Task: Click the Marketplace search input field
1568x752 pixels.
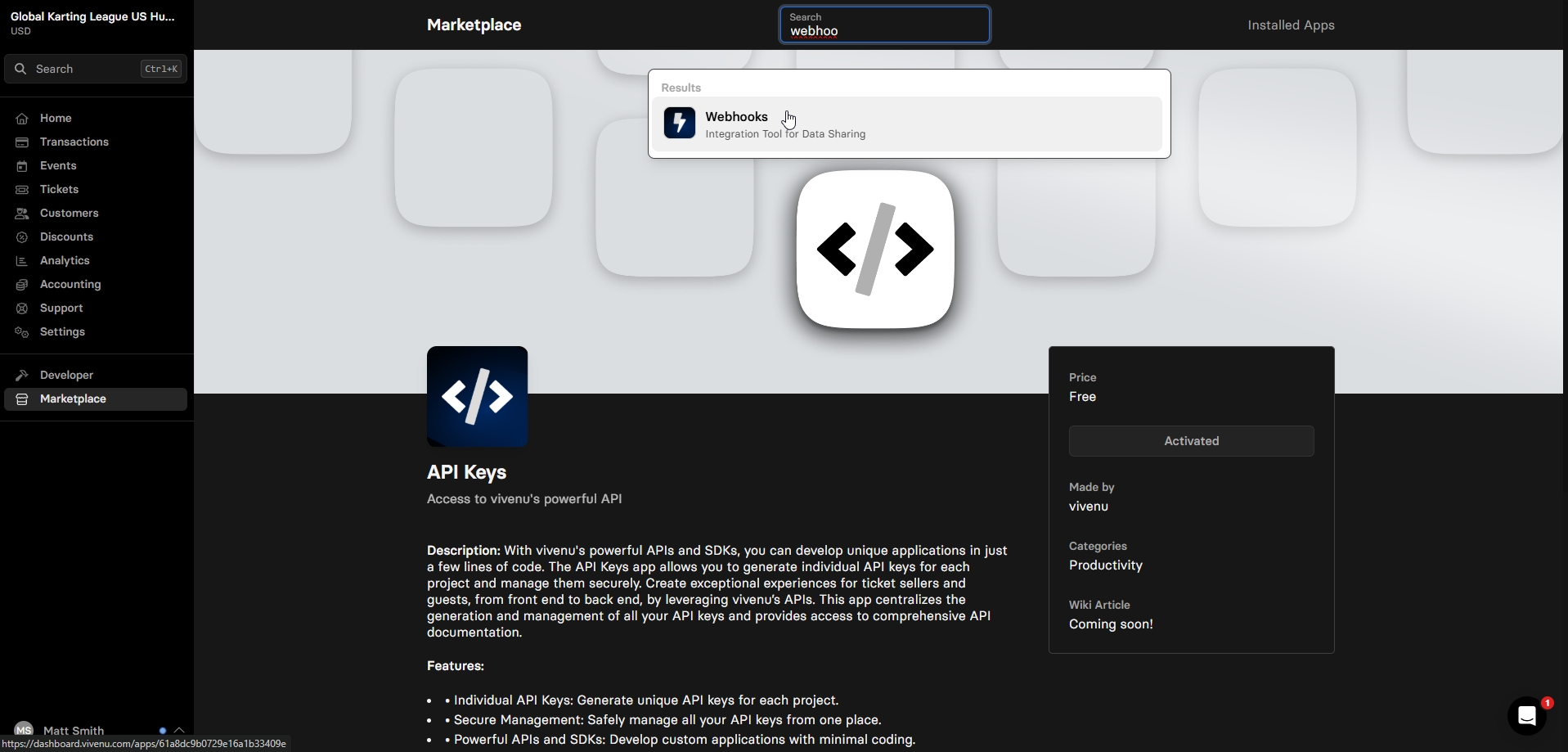Action: point(884,25)
